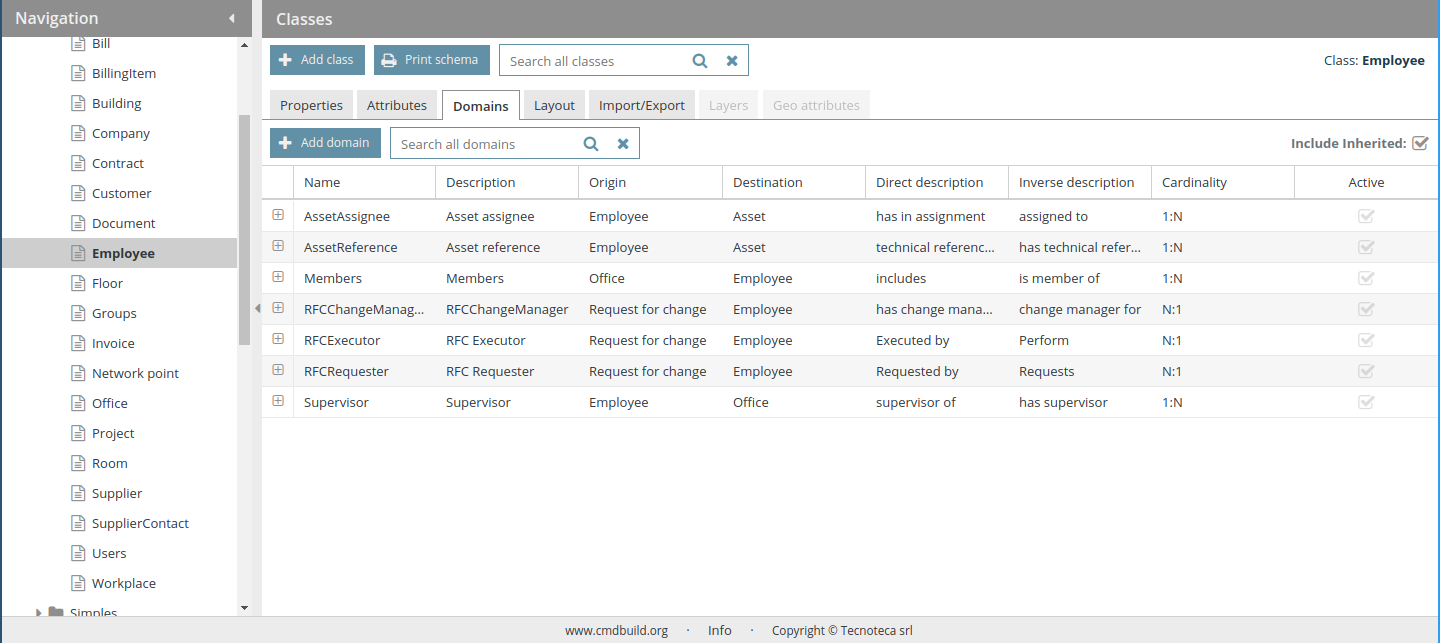Clear the domain search with X icon

[x=623, y=144]
